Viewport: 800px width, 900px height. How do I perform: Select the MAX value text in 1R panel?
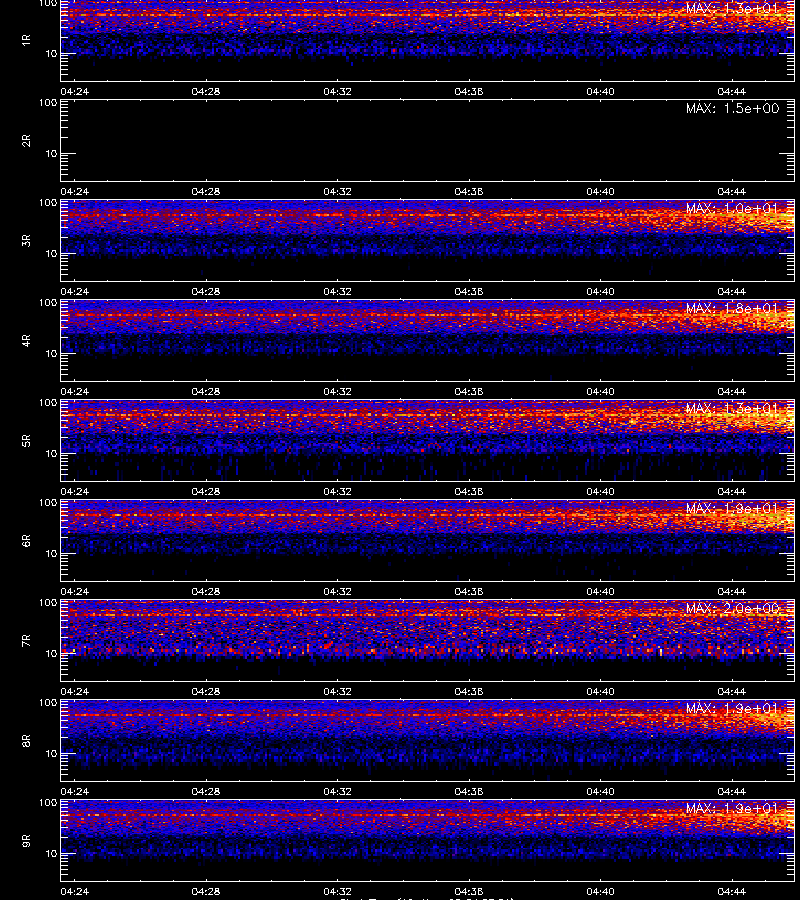[732, 9]
